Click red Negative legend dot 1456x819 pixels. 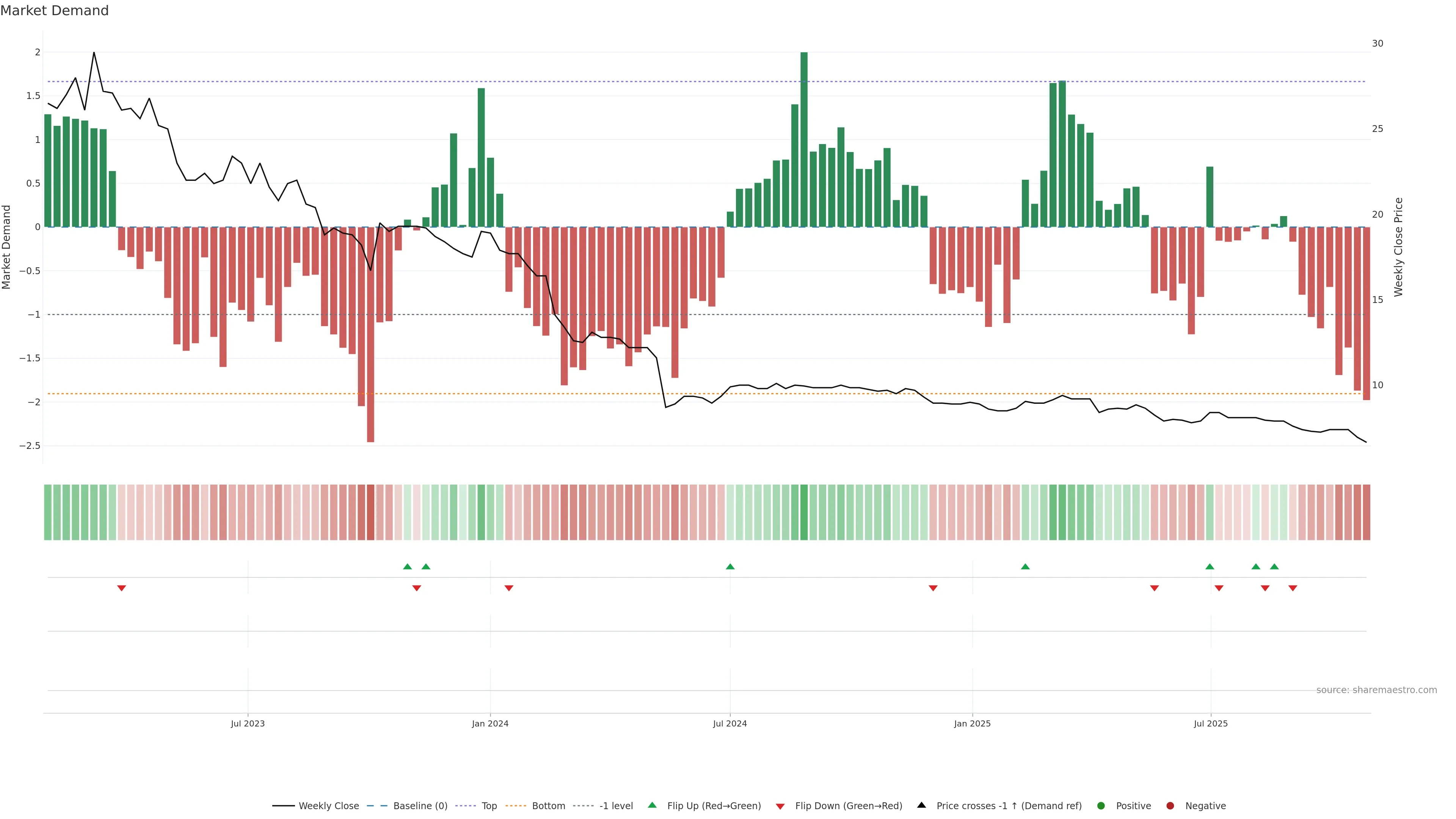[1170, 805]
